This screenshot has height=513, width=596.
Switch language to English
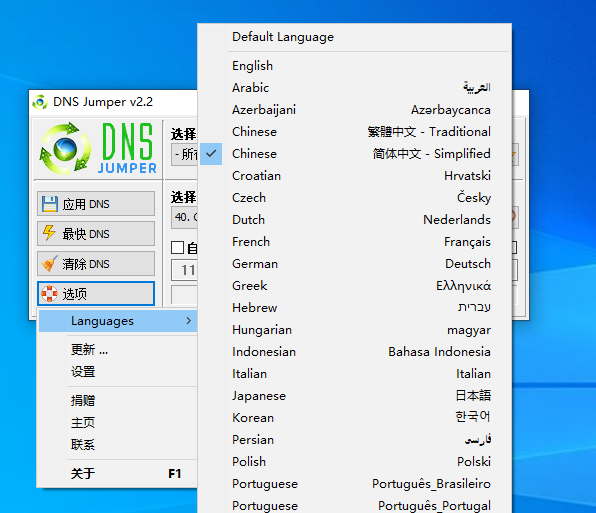point(355,66)
